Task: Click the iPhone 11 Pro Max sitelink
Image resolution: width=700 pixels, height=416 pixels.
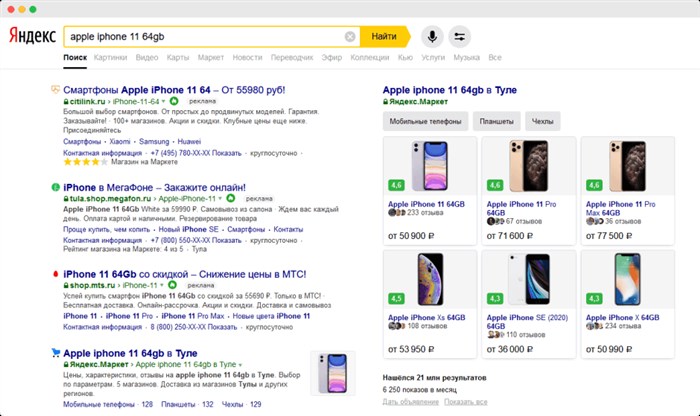Action: [x=193, y=316]
